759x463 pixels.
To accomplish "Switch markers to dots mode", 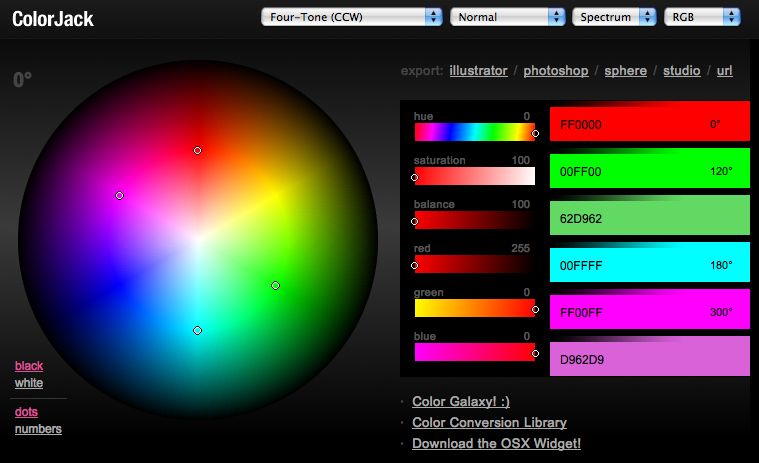I will point(27,412).
